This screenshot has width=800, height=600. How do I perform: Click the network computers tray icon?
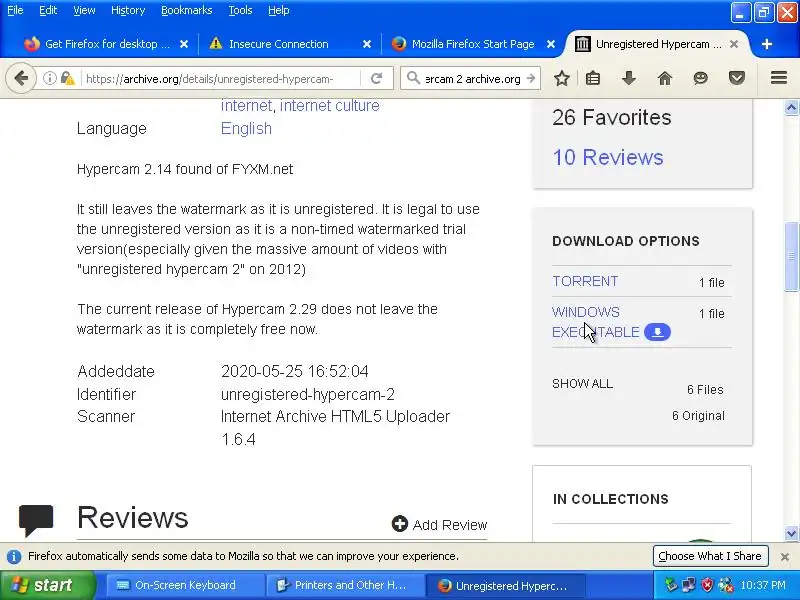tap(688, 585)
